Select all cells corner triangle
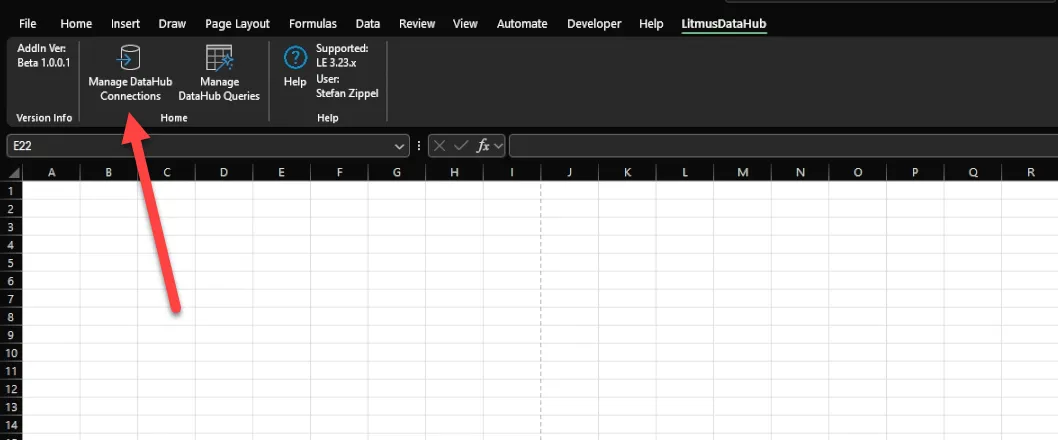The image size is (1058, 440). 13,173
